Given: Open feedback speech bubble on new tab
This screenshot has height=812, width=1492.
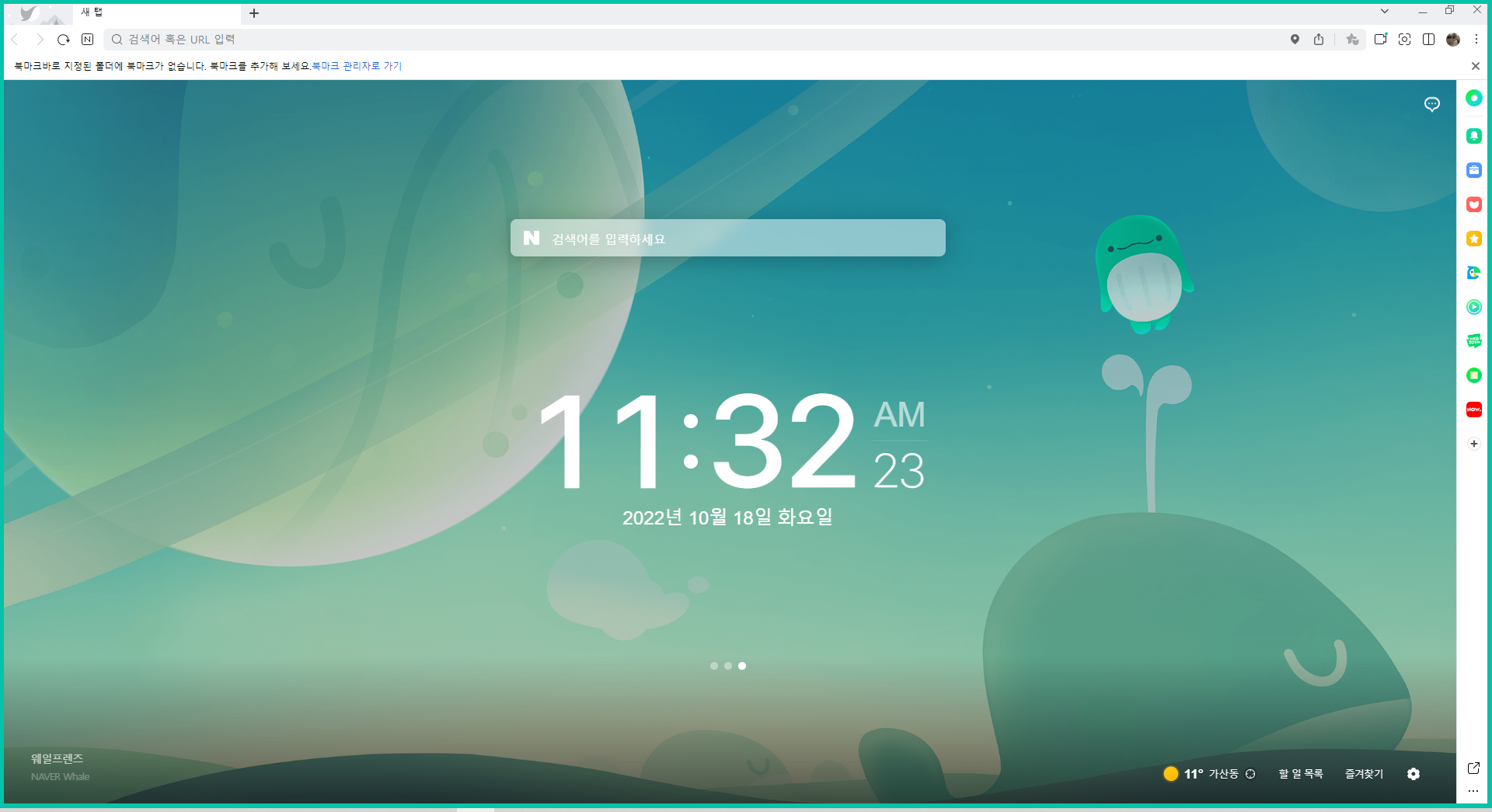Looking at the screenshot, I should [x=1432, y=104].
